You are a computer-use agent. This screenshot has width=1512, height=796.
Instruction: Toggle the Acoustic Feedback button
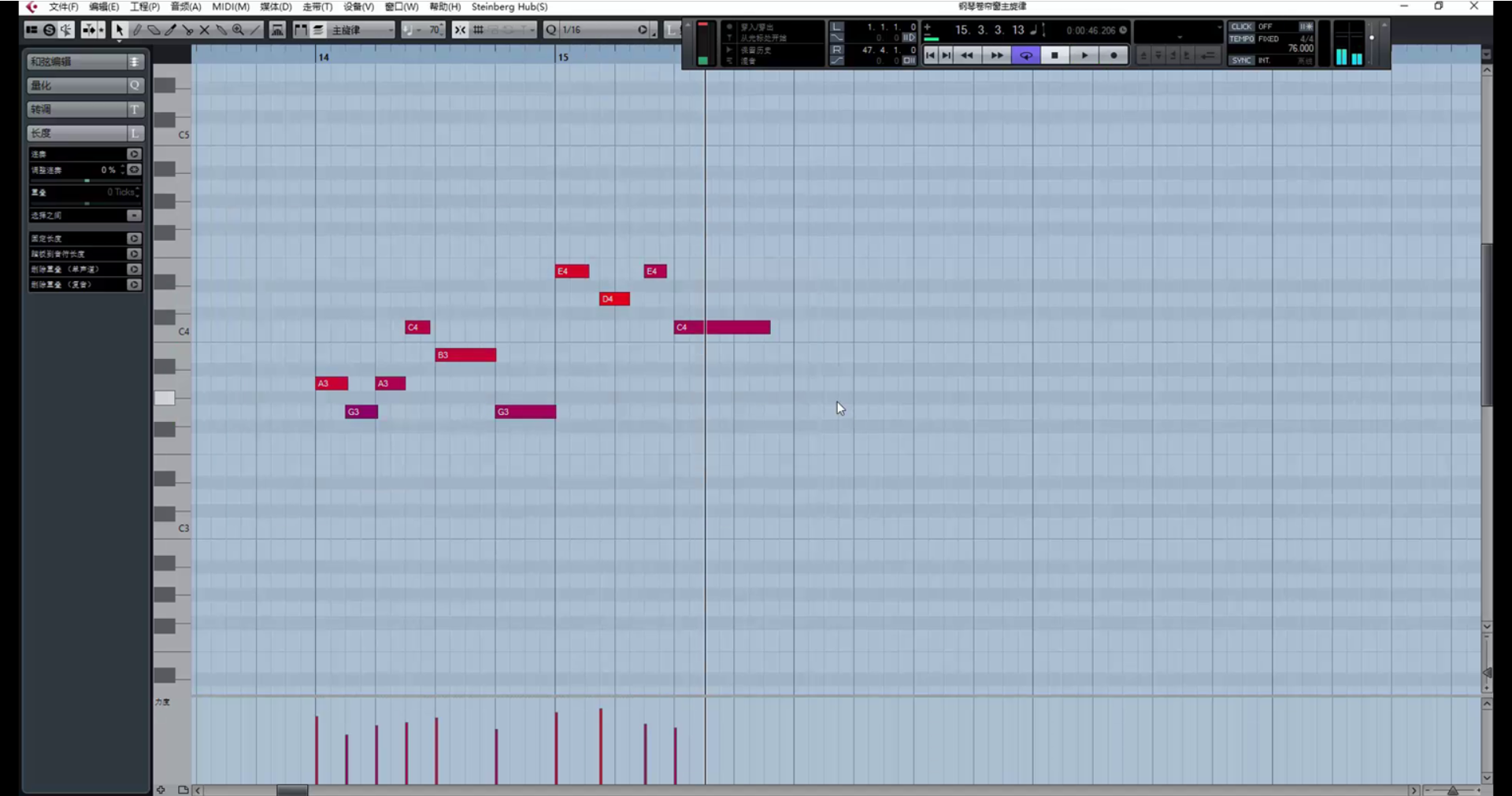click(x=65, y=30)
